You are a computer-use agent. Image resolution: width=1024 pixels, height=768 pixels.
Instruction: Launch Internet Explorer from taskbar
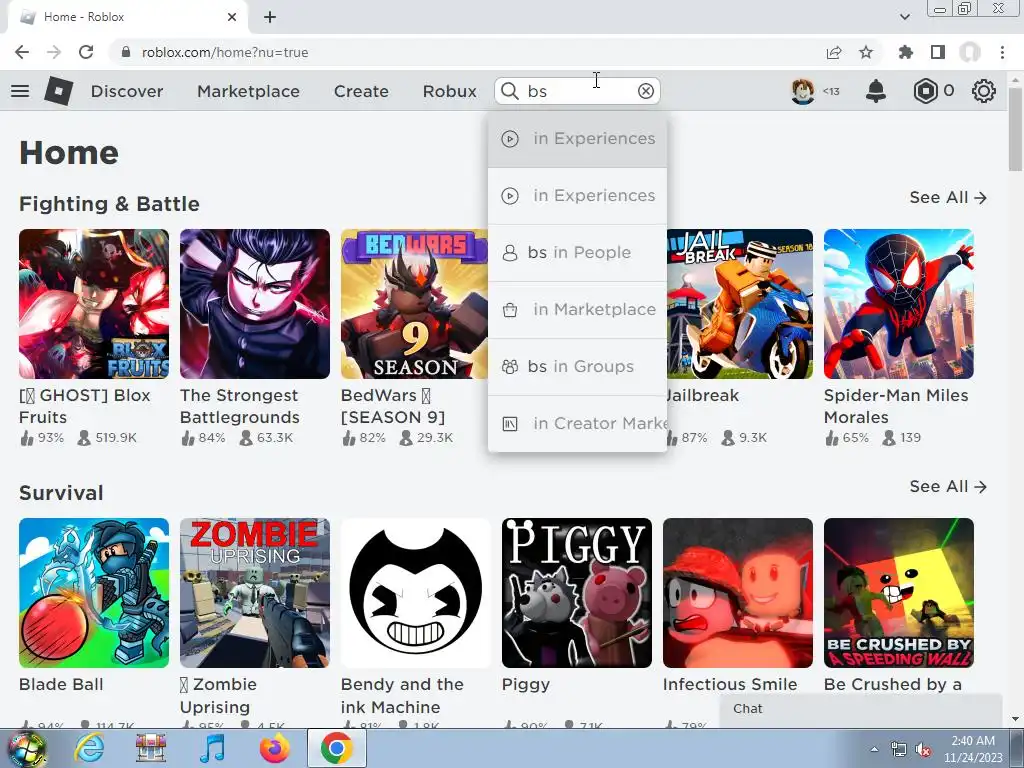(x=89, y=748)
